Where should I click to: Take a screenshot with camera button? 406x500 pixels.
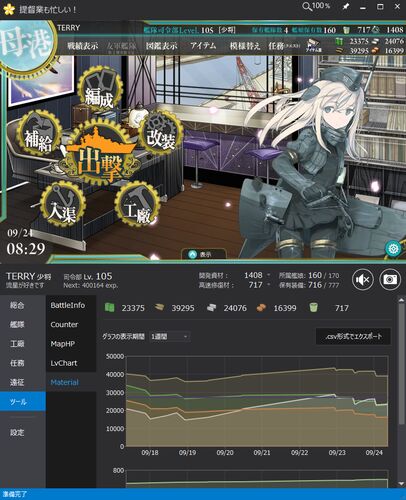pyautogui.click(x=390, y=279)
